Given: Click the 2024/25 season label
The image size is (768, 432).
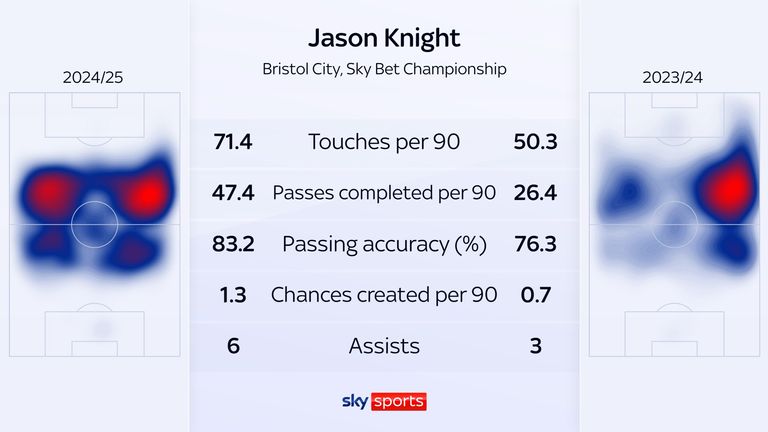Looking at the screenshot, I should click(x=93, y=77).
